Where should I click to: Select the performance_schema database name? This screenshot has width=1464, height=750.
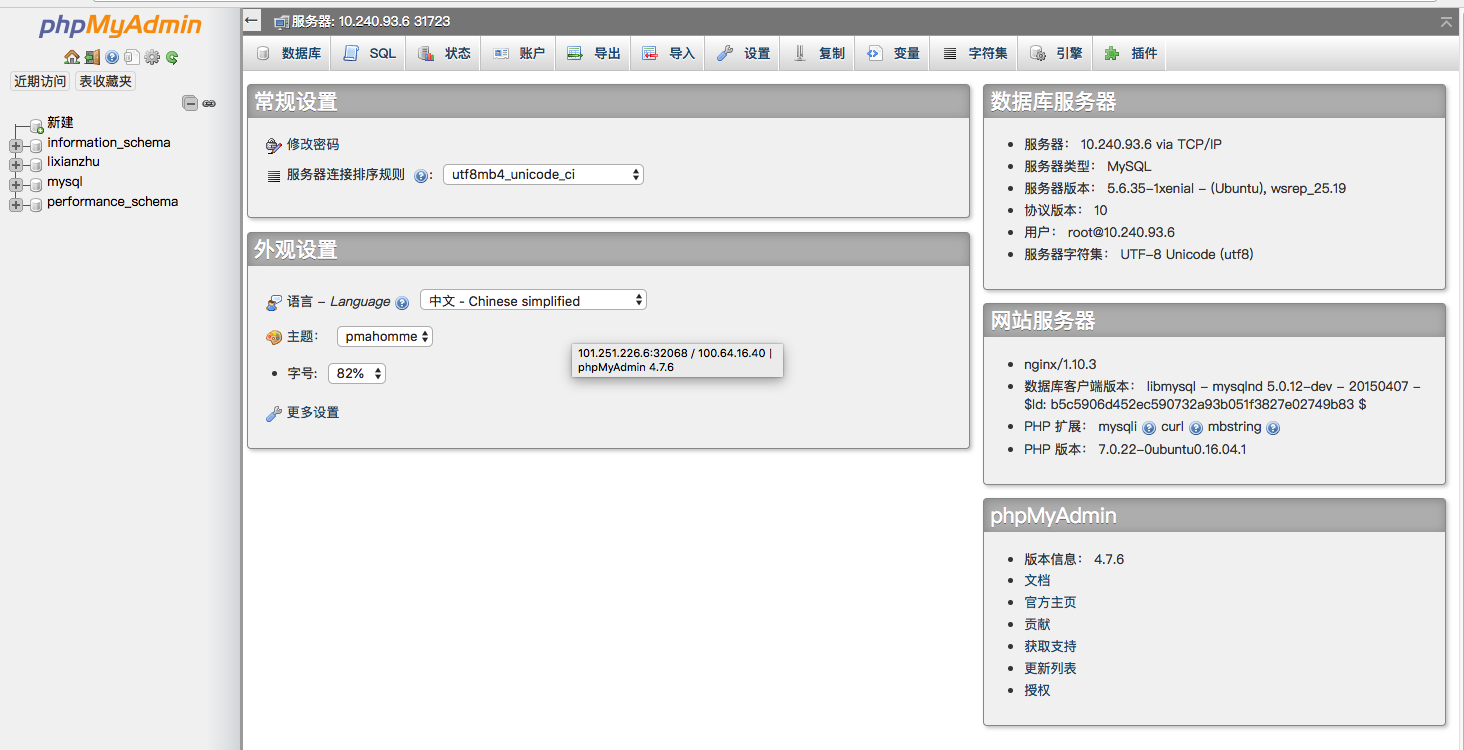click(113, 201)
